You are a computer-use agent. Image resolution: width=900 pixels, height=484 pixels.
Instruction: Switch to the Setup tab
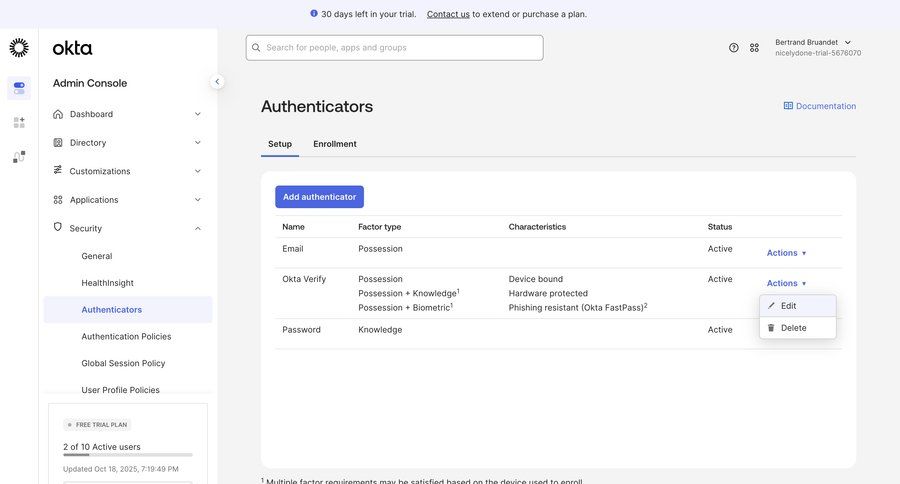[280, 144]
